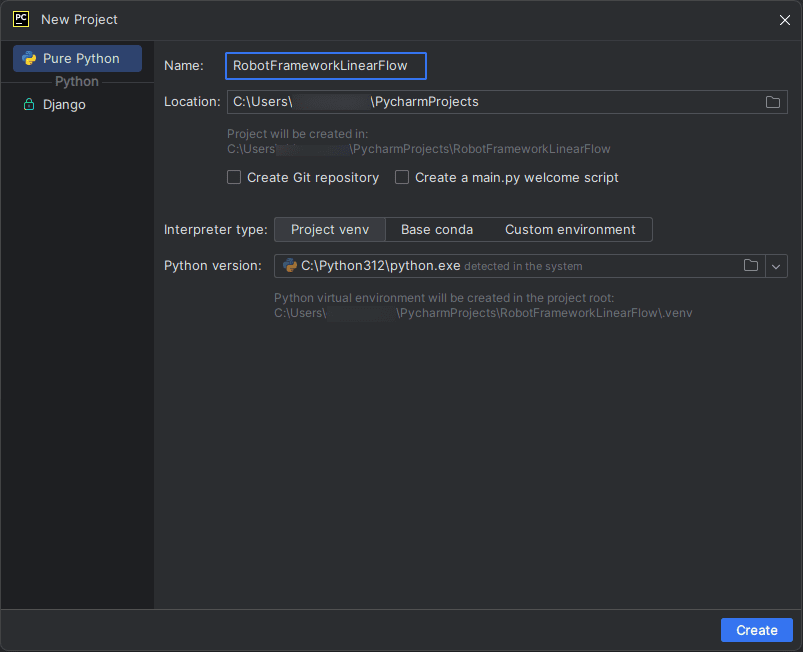Click the PyCharm logo icon in title bar

pos(21,19)
